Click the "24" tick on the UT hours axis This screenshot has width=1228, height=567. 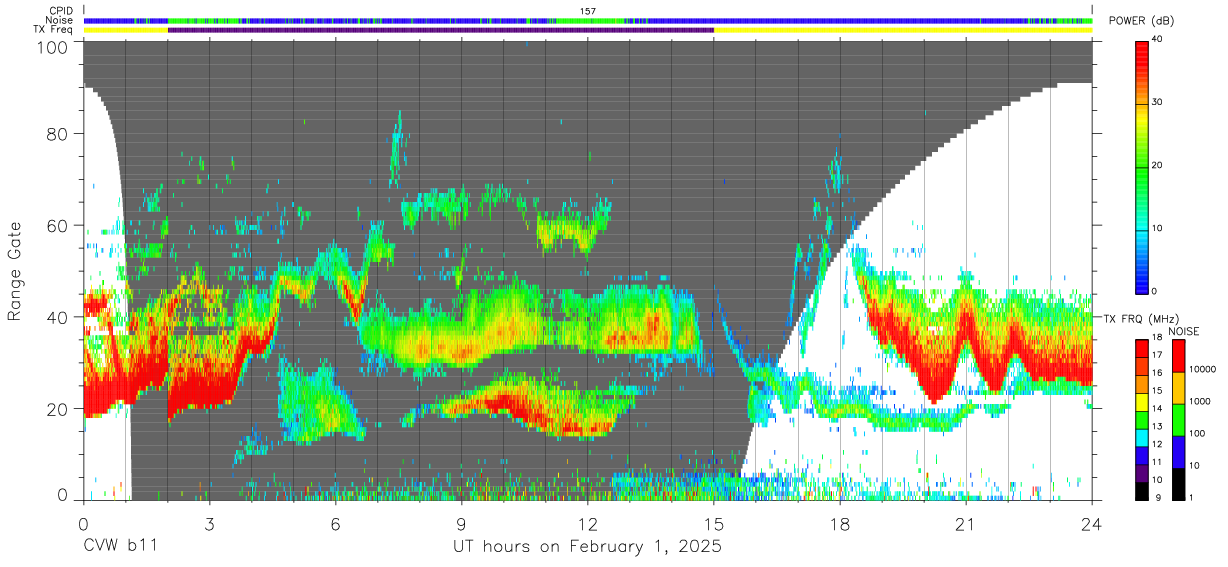tap(1092, 523)
